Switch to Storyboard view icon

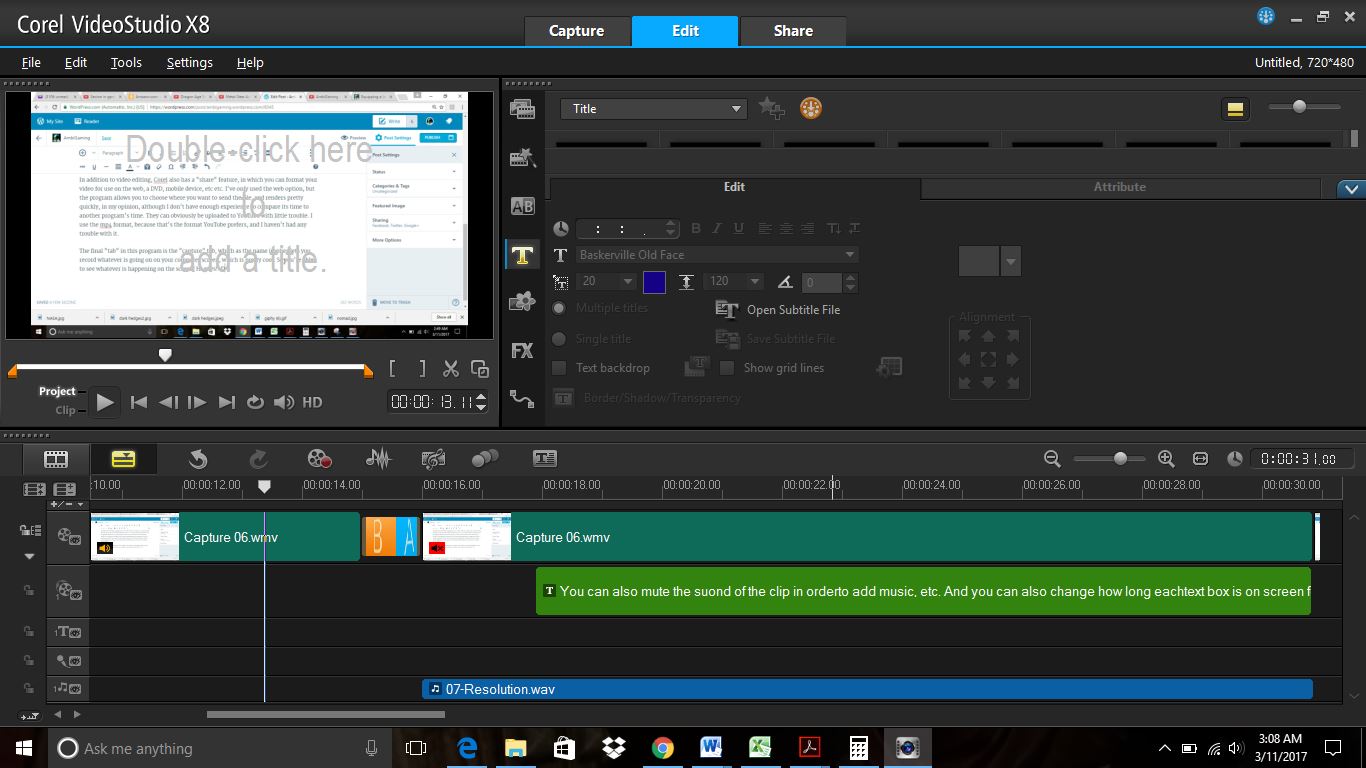(55, 458)
